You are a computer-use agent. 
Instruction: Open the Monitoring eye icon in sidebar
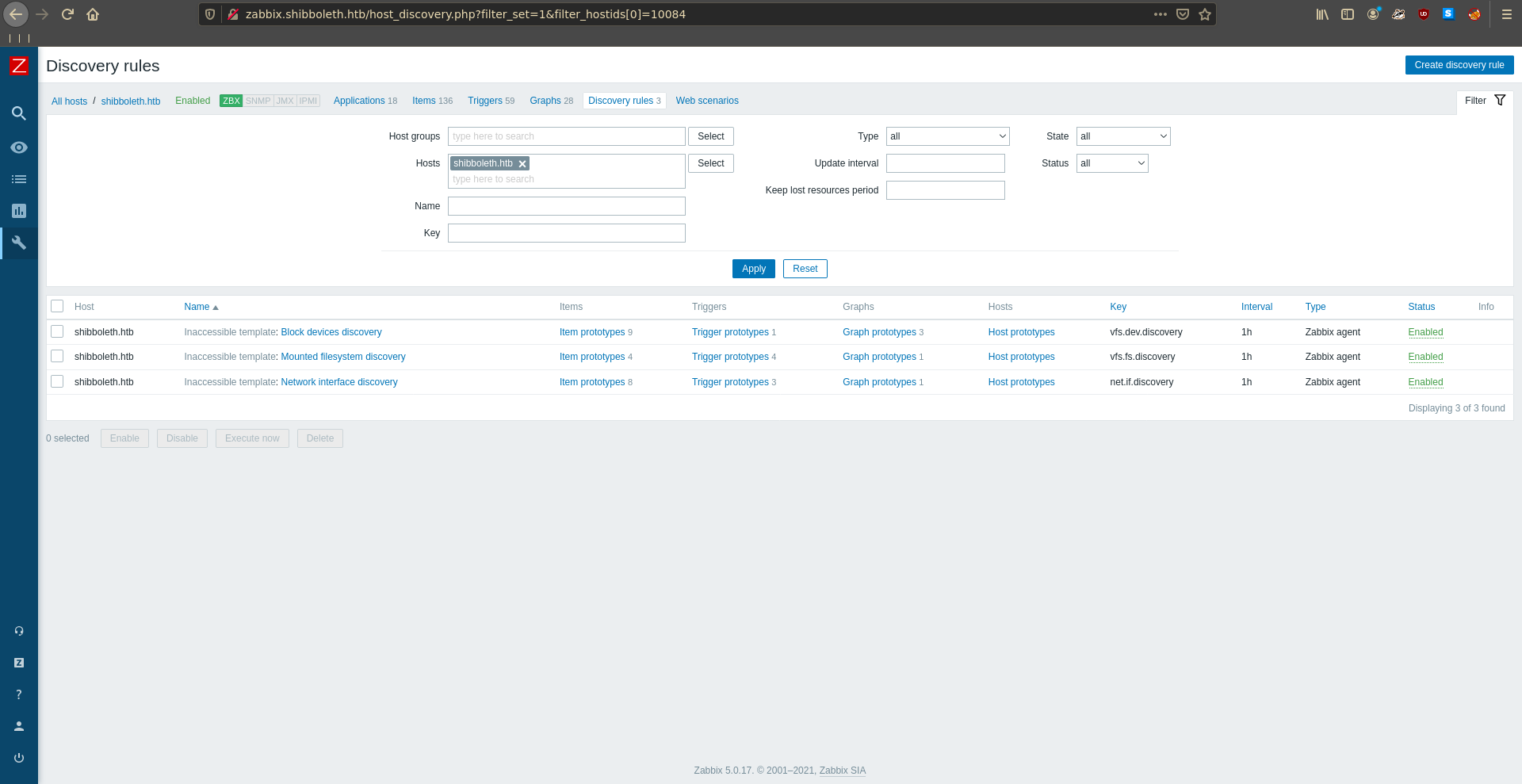coord(19,147)
